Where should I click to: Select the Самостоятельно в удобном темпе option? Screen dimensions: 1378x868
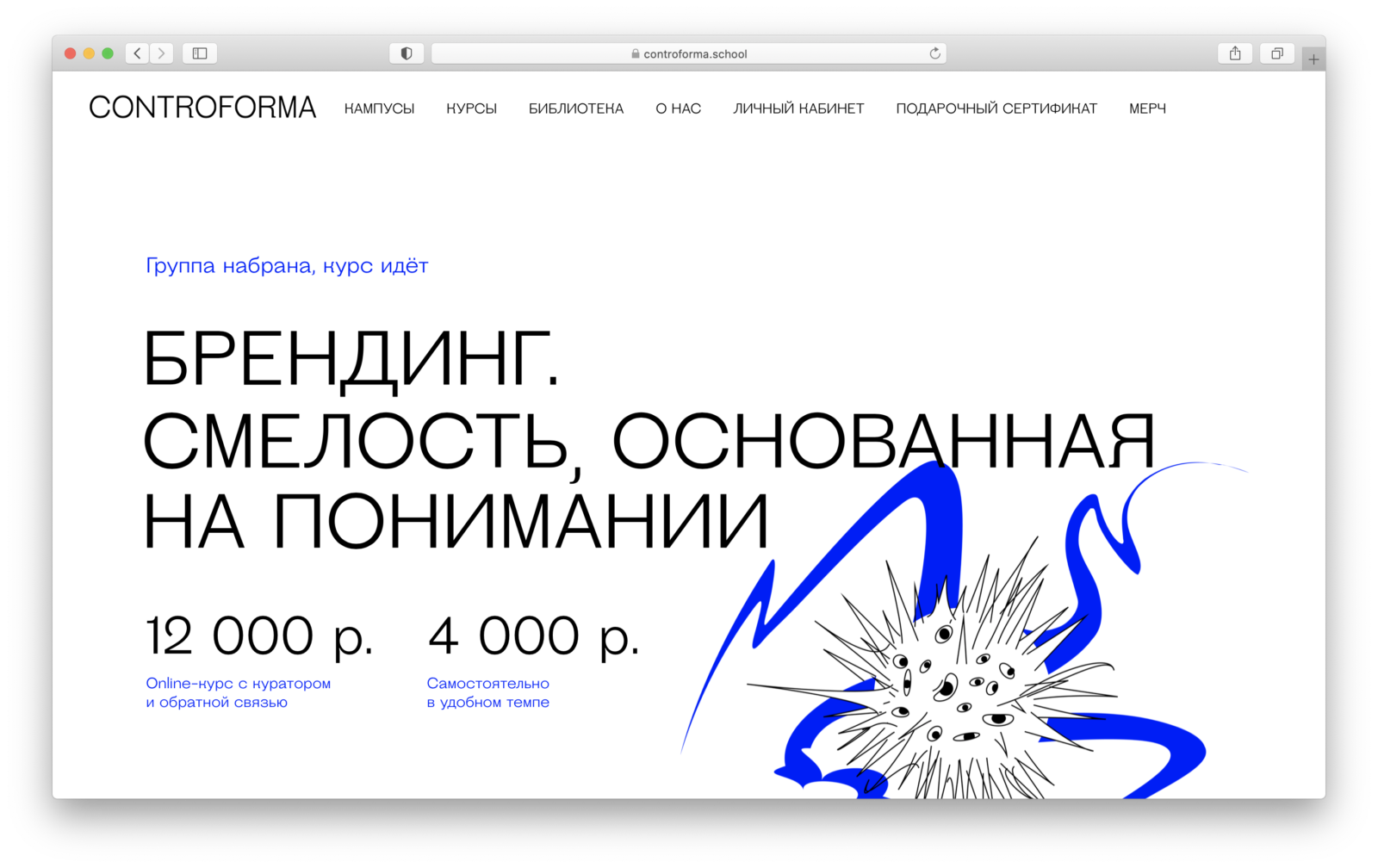(x=487, y=692)
